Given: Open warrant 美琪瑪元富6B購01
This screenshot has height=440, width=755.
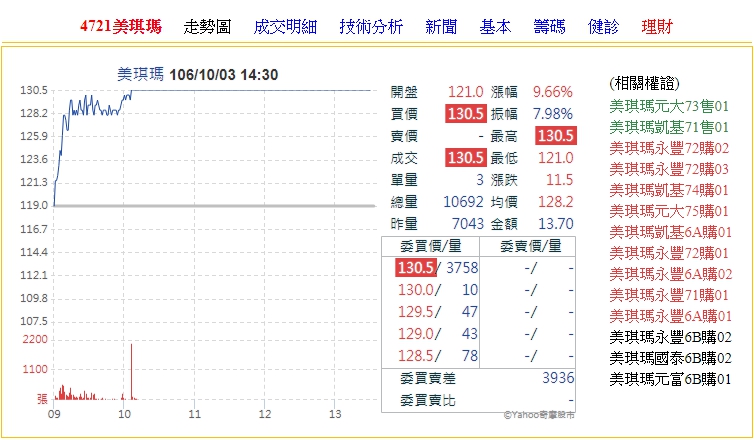Looking at the screenshot, I should tap(670, 379).
